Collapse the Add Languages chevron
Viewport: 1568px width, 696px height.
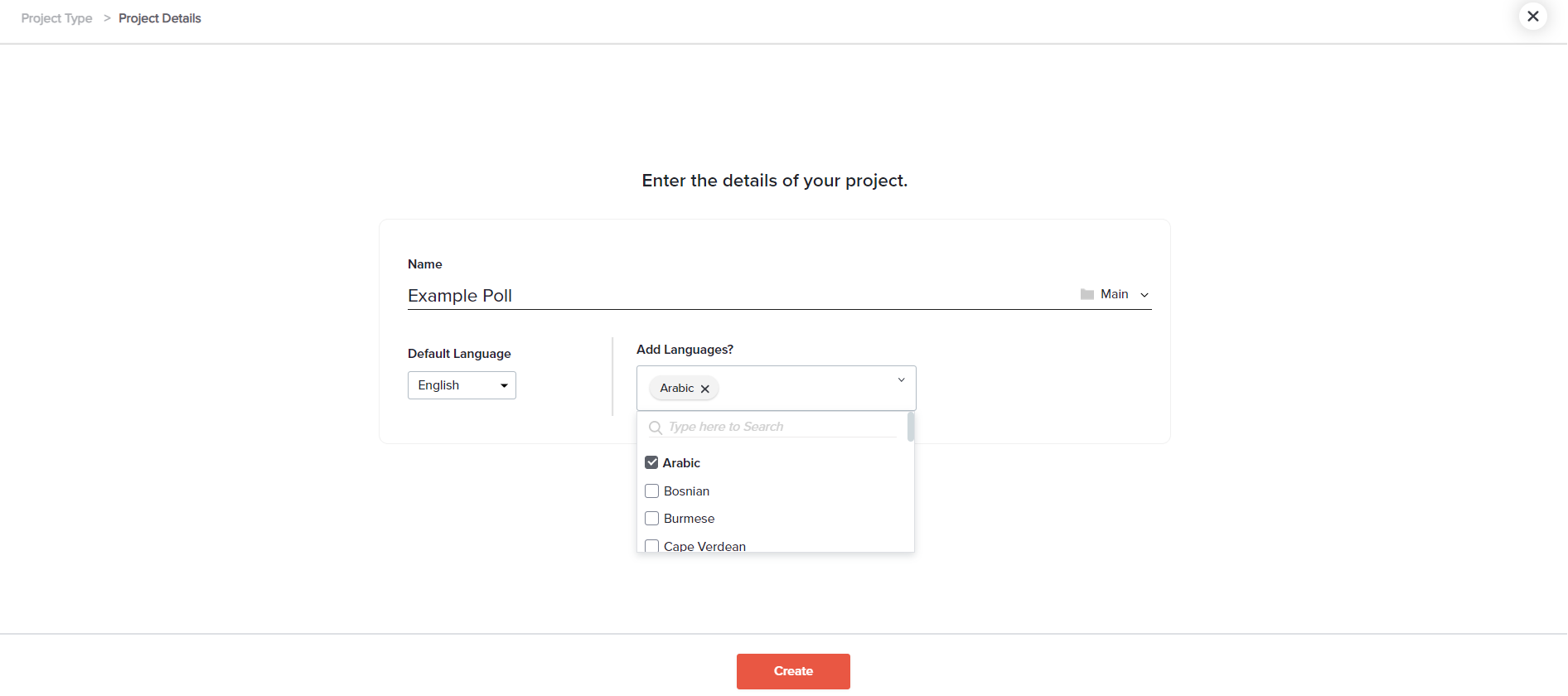901,380
